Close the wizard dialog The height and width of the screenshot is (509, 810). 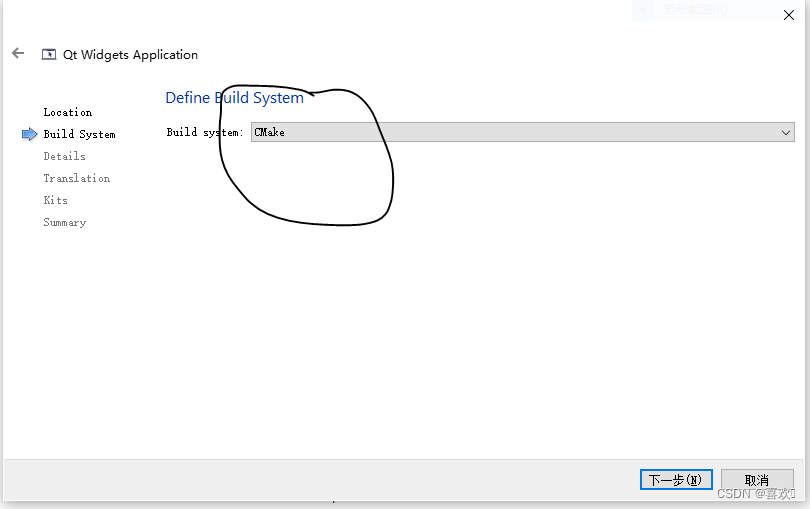pyautogui.click(x=788, y=15)
